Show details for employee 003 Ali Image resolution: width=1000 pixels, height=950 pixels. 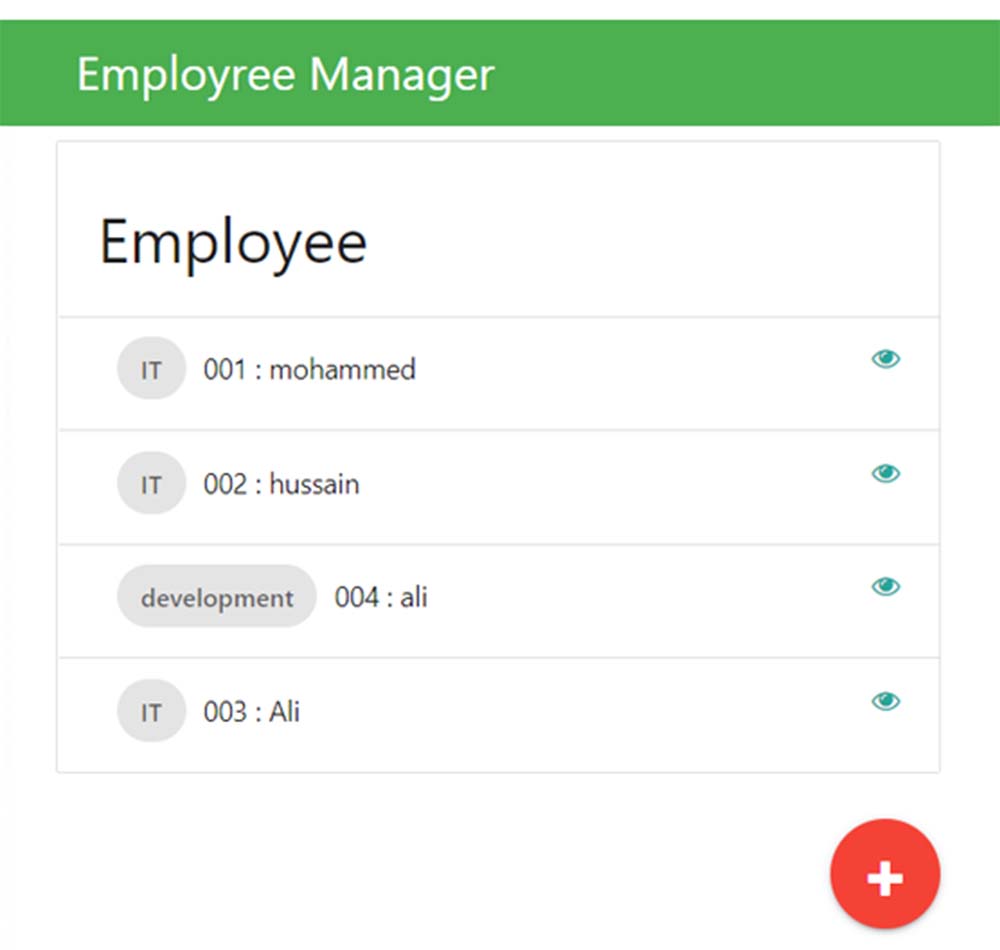click(x=885, y=701)
